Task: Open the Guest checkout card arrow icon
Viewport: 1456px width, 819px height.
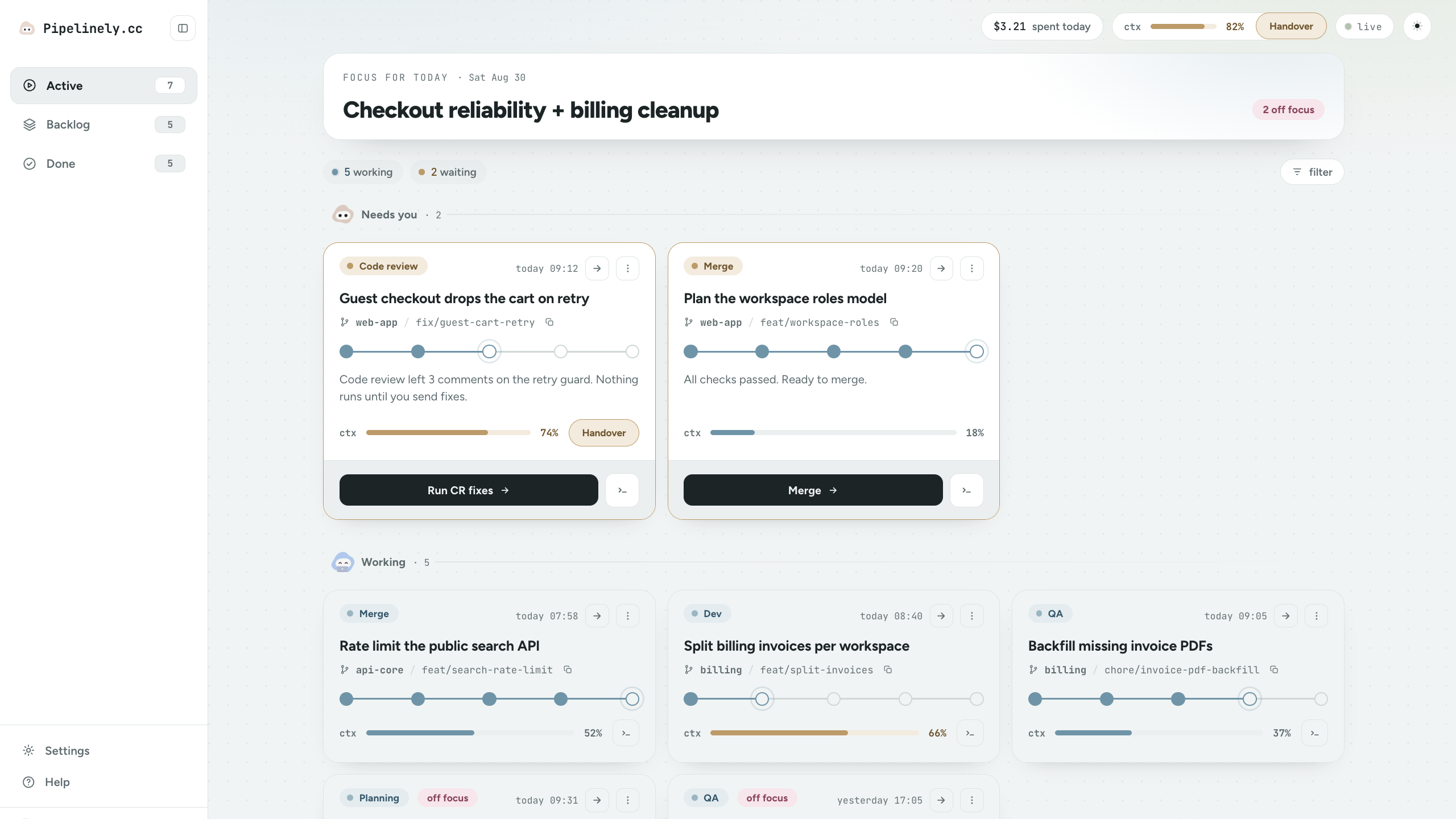Action: pos(597,268)
